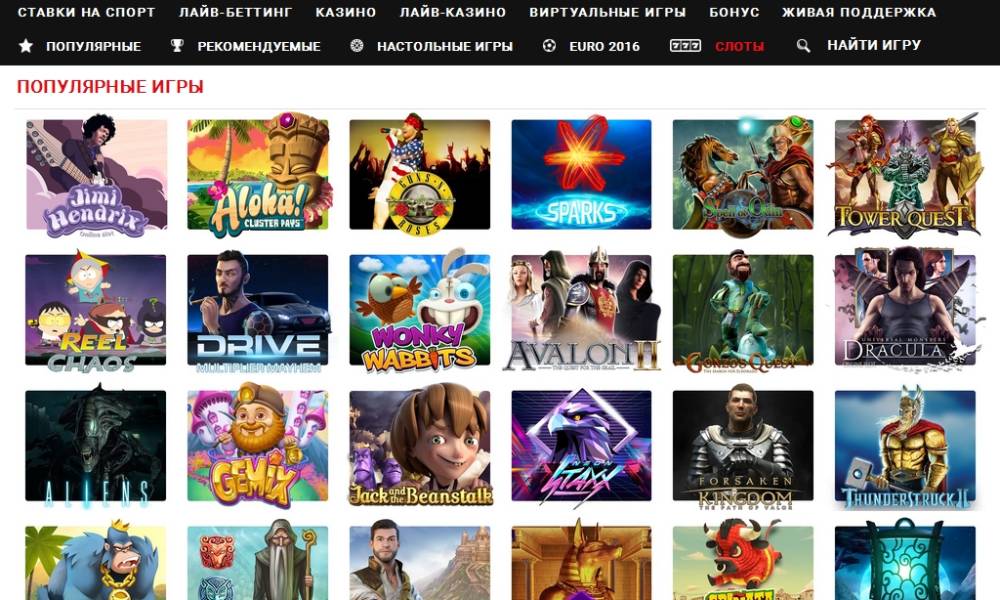Click the trophy icon beside Рекомендуемые

pos(177,46)
